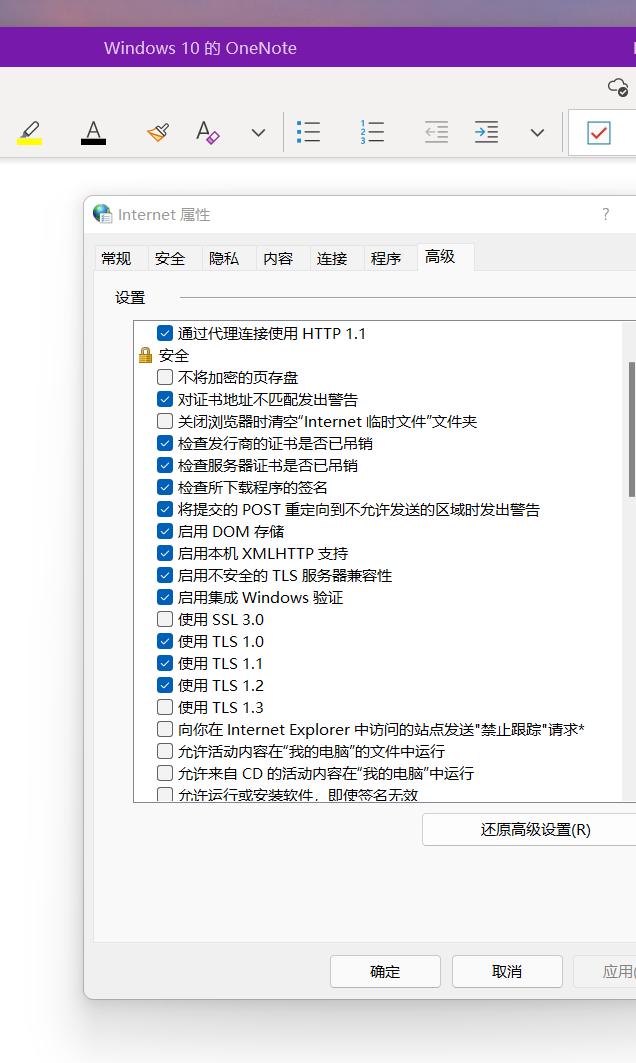The height and width of the screenshot is (1063, 636).
Task: Click the help question mark in Internet 属性
Action: click(x=605, y=214)
